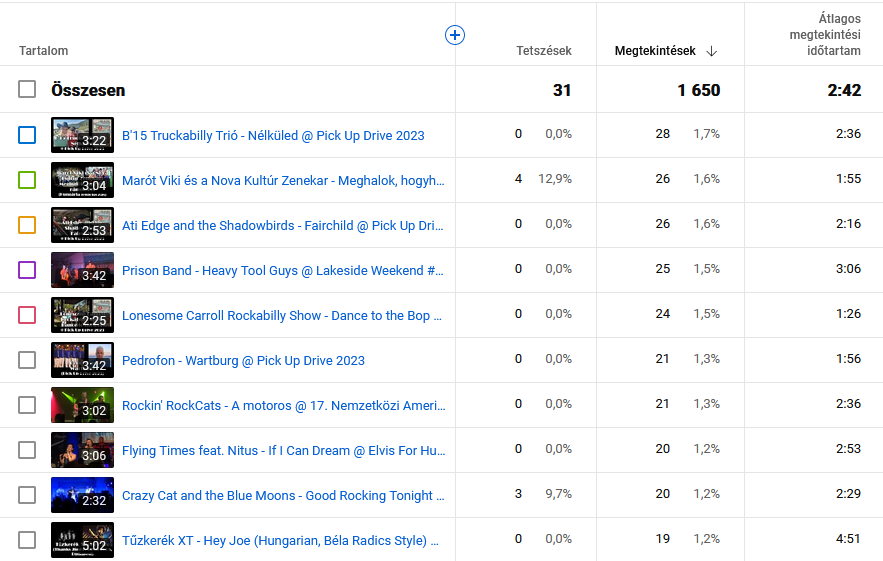Sort by Megtekintések column header
Viewport: 883px width, 561px height.
[654, 51]
